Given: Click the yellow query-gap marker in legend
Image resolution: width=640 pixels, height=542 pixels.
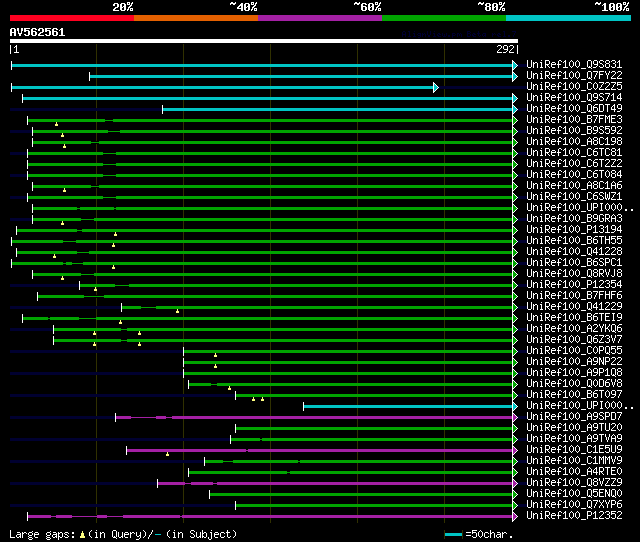Looking at the screenshot, I should [82, 535].
